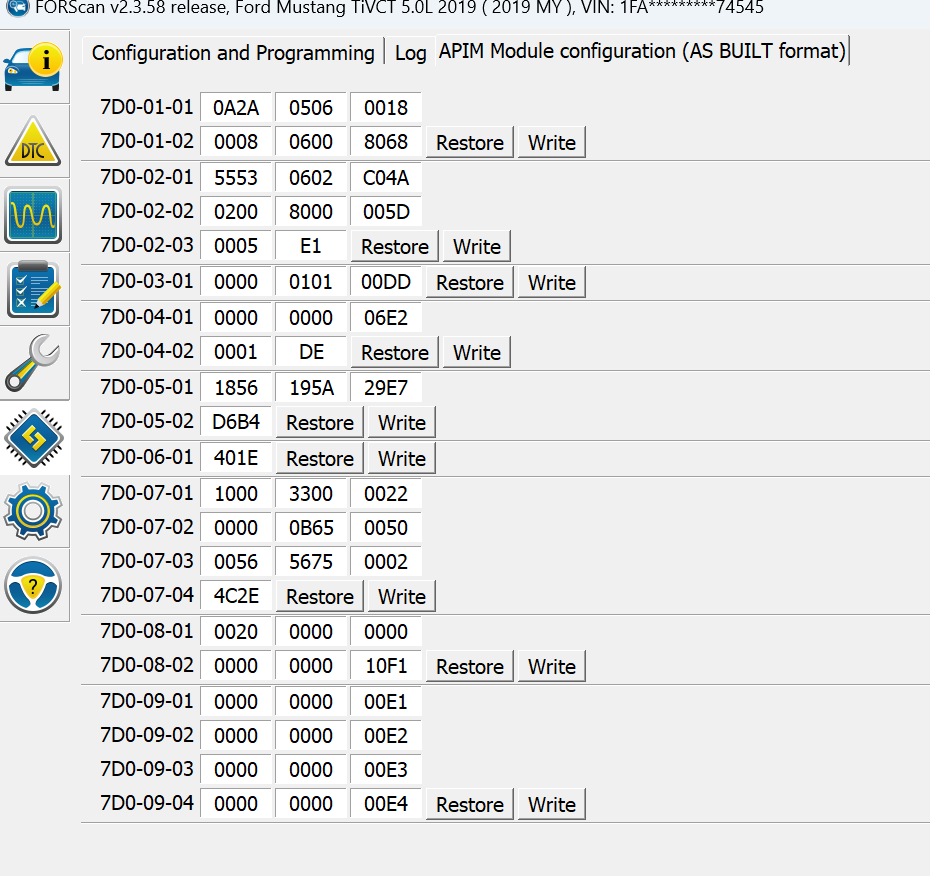
Task: Click Restore for block 7D0-05-02
Action: pos(320,422)
